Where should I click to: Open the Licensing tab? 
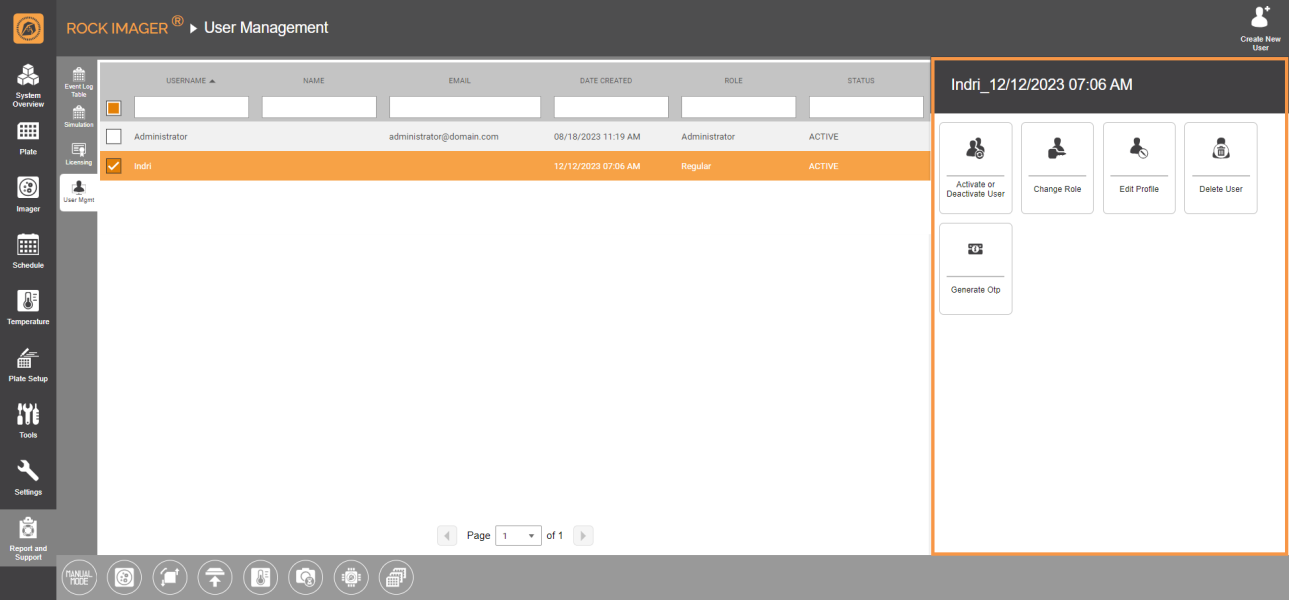click(x=78, y=155)
